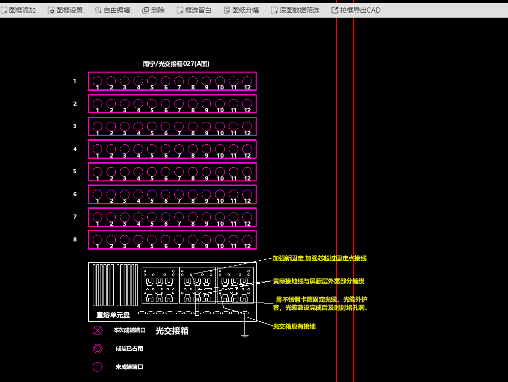Open the 图框添加 tool in toolbar
Image resolution: width=508 pixels, height=382 pixels.
(x=19, y=10)
